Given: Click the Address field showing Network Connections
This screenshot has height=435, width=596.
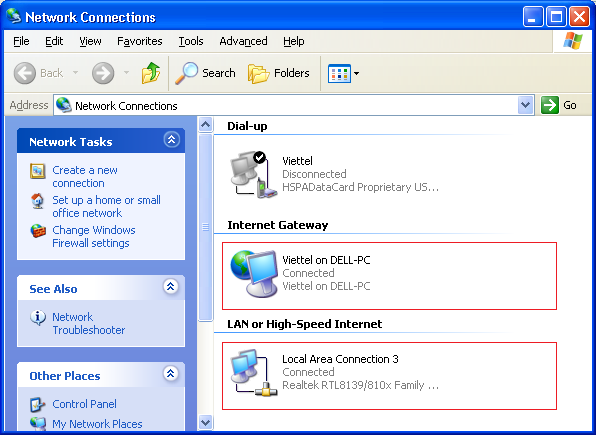Looking at the screenshot, I should tap(293, 105).
